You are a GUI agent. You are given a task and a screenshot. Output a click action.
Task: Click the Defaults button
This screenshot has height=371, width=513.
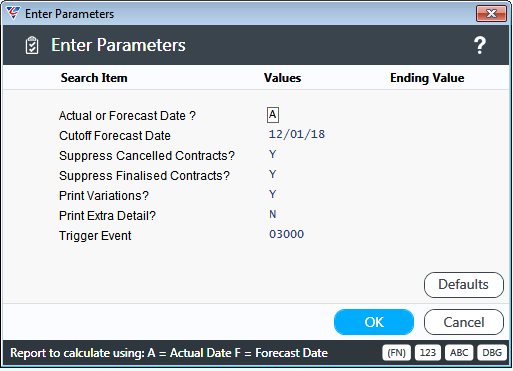tap(464, 285)
